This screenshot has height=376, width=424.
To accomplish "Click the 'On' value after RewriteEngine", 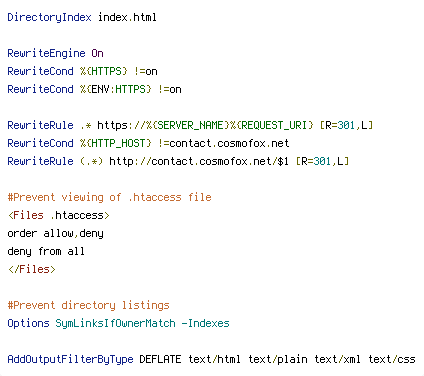I will [97, 53].
